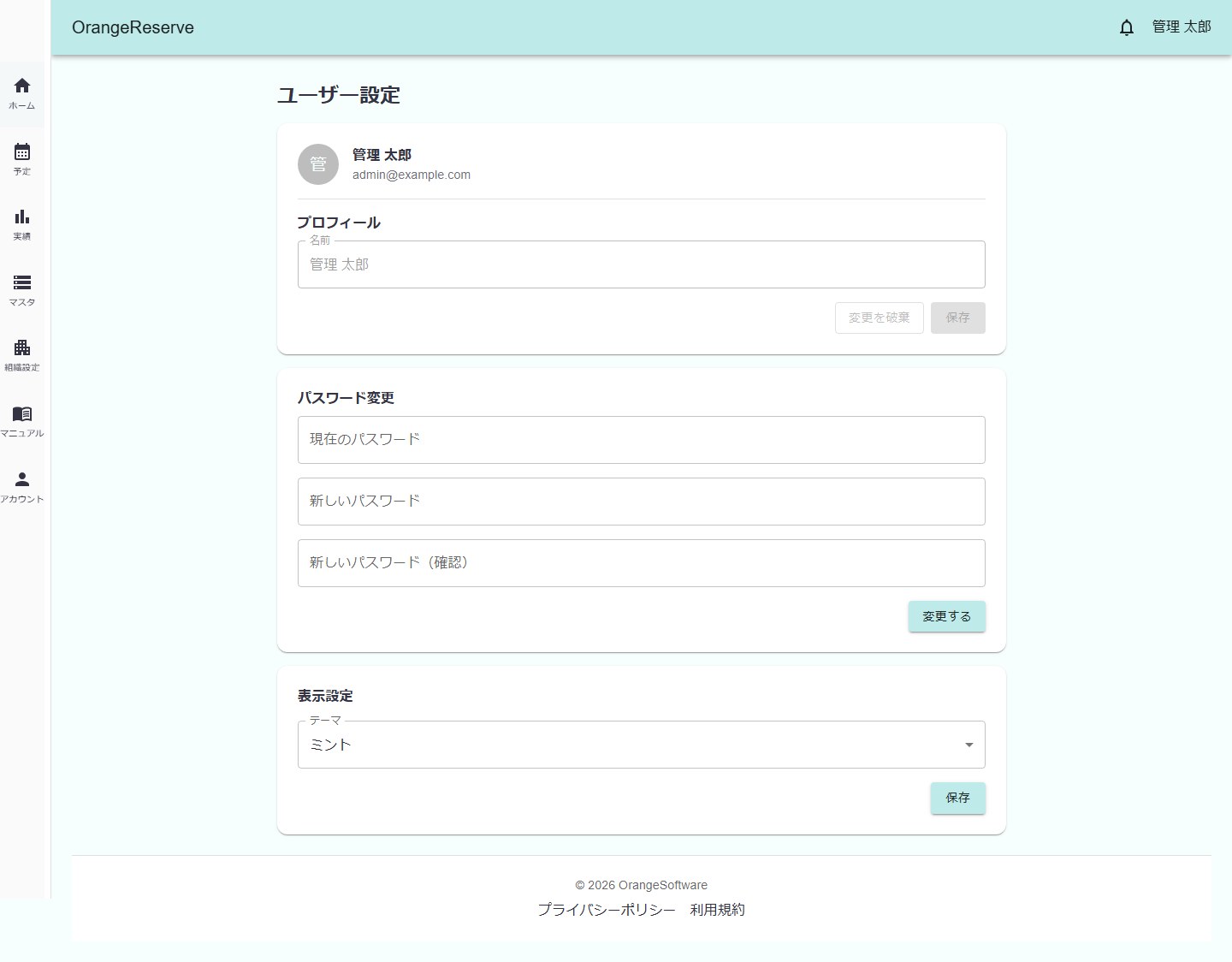Click the admin@example.com email text
The image size is (1232, 962).
pyautogui.click(x=412, y=175)
